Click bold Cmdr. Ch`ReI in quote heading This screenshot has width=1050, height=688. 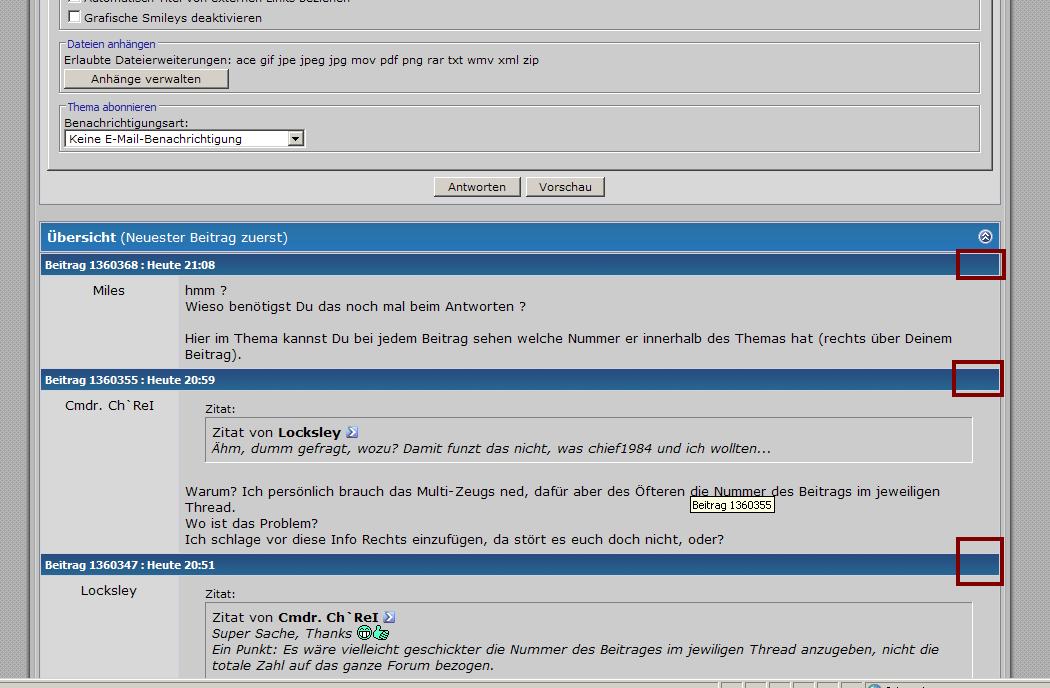[328, 618]
